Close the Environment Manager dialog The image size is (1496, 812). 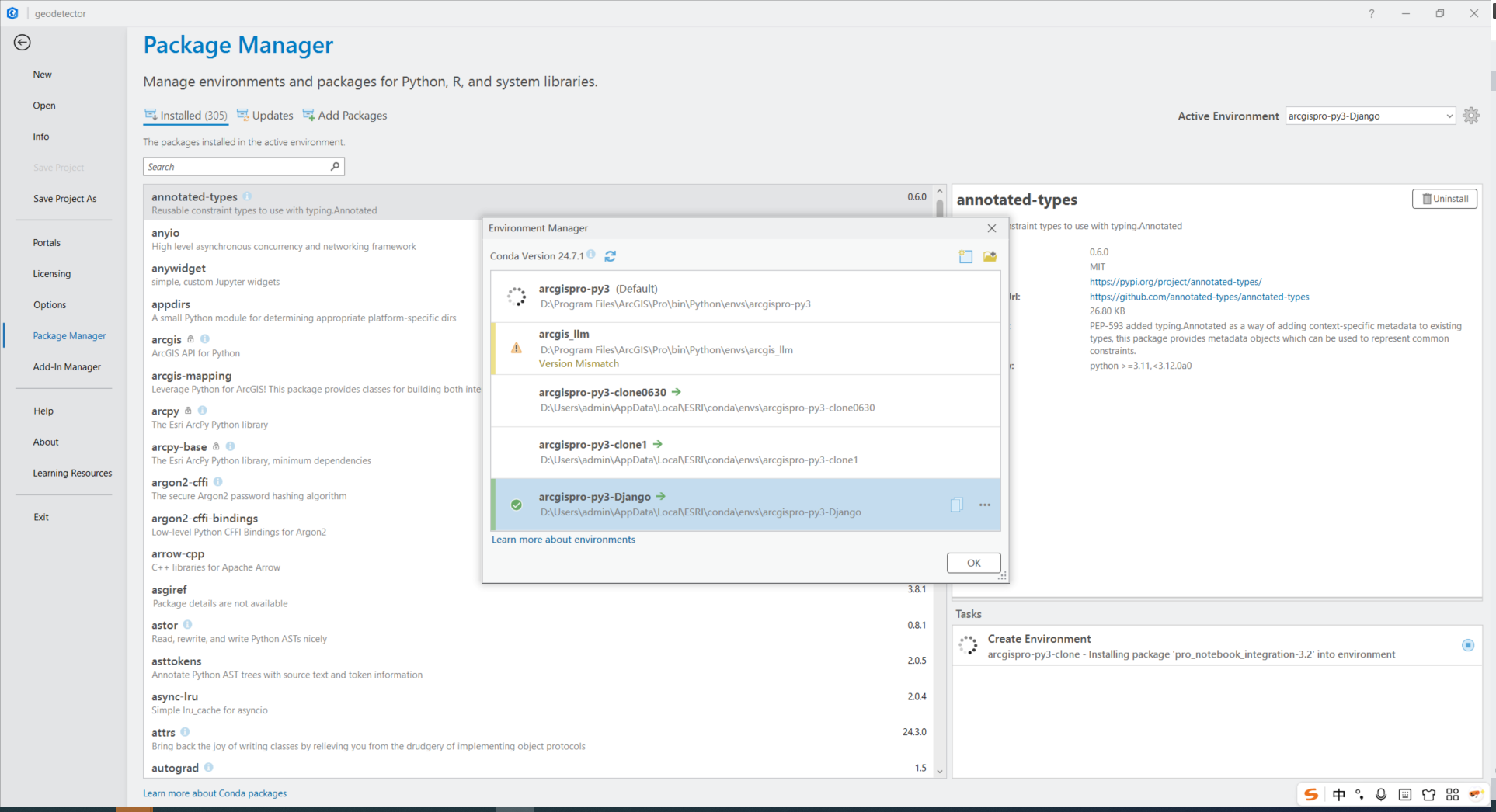coord(992,228)
